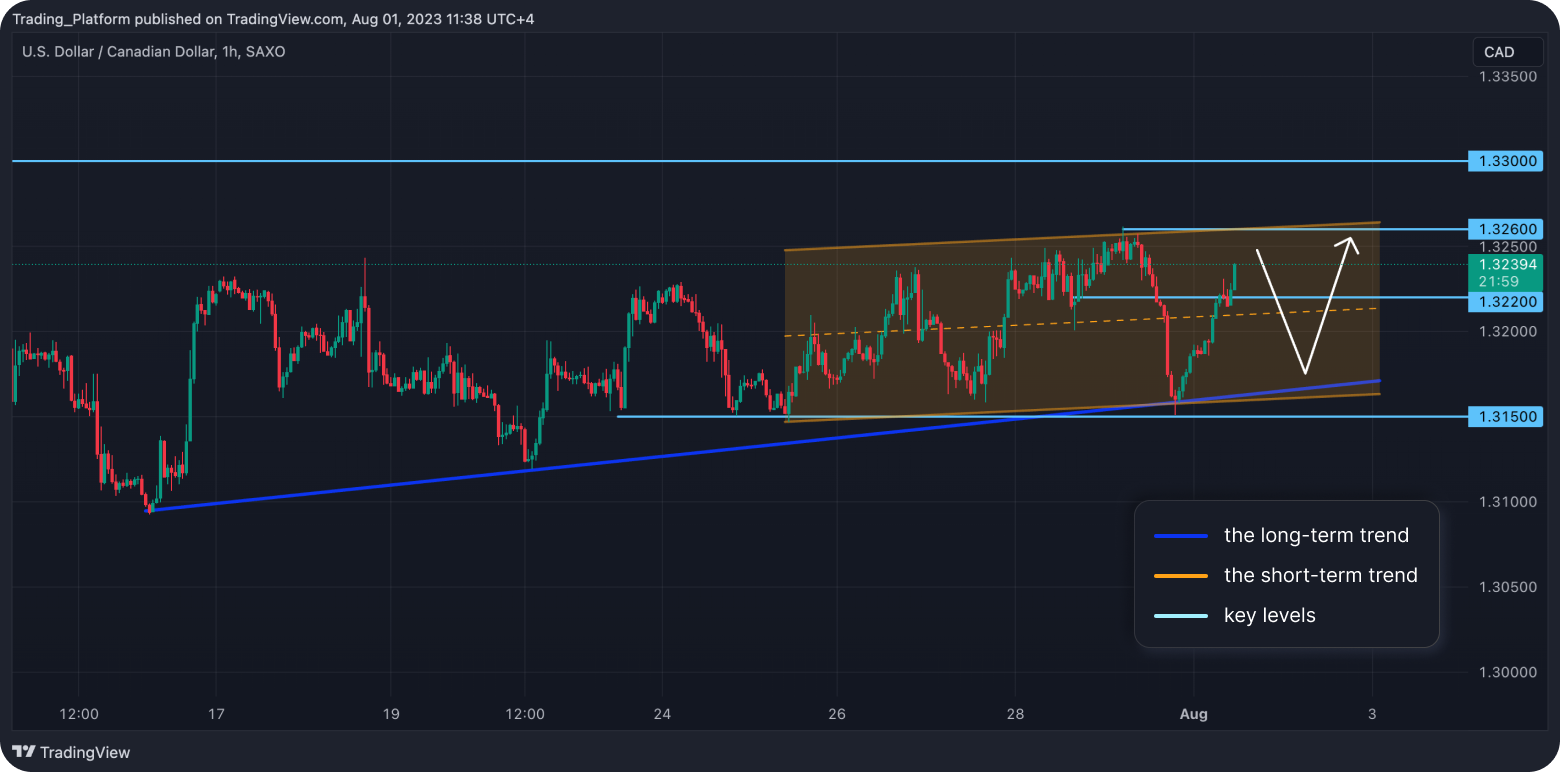Click the '26' date on time axis
The image size is (1560, 772).
837,714
